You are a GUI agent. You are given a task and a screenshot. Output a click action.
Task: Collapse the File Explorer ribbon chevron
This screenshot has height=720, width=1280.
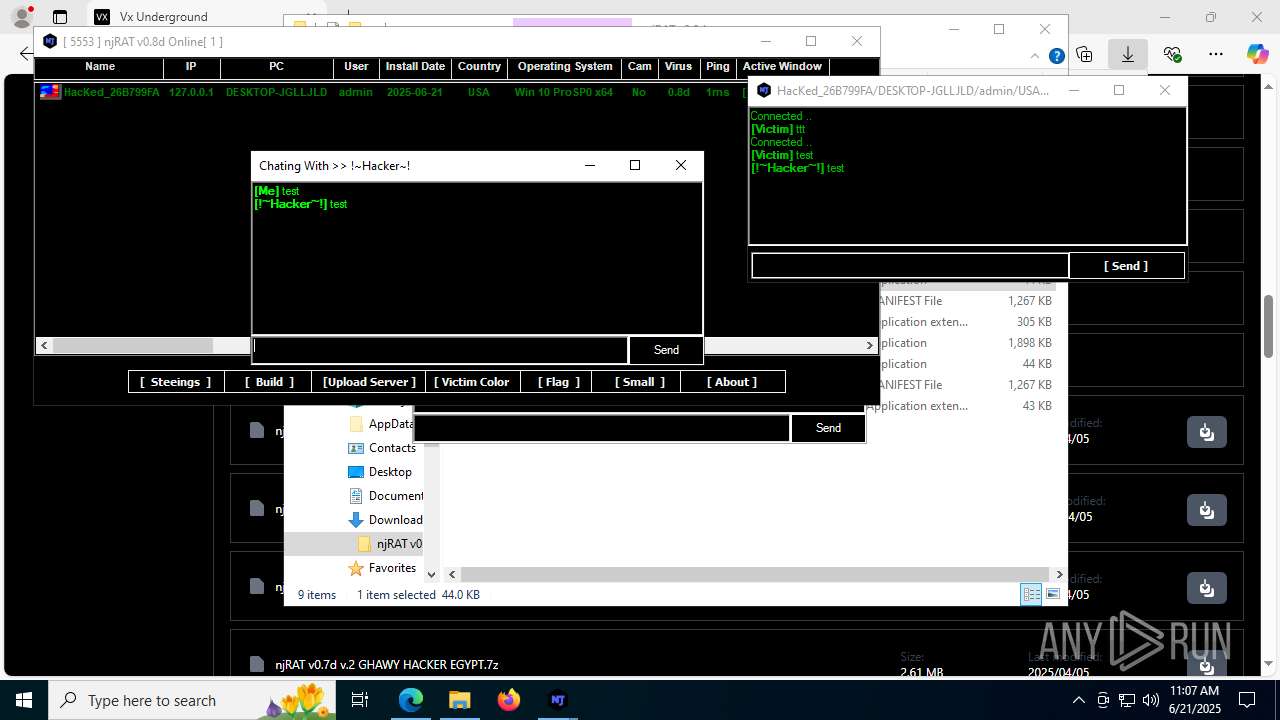coord(1035,56)
